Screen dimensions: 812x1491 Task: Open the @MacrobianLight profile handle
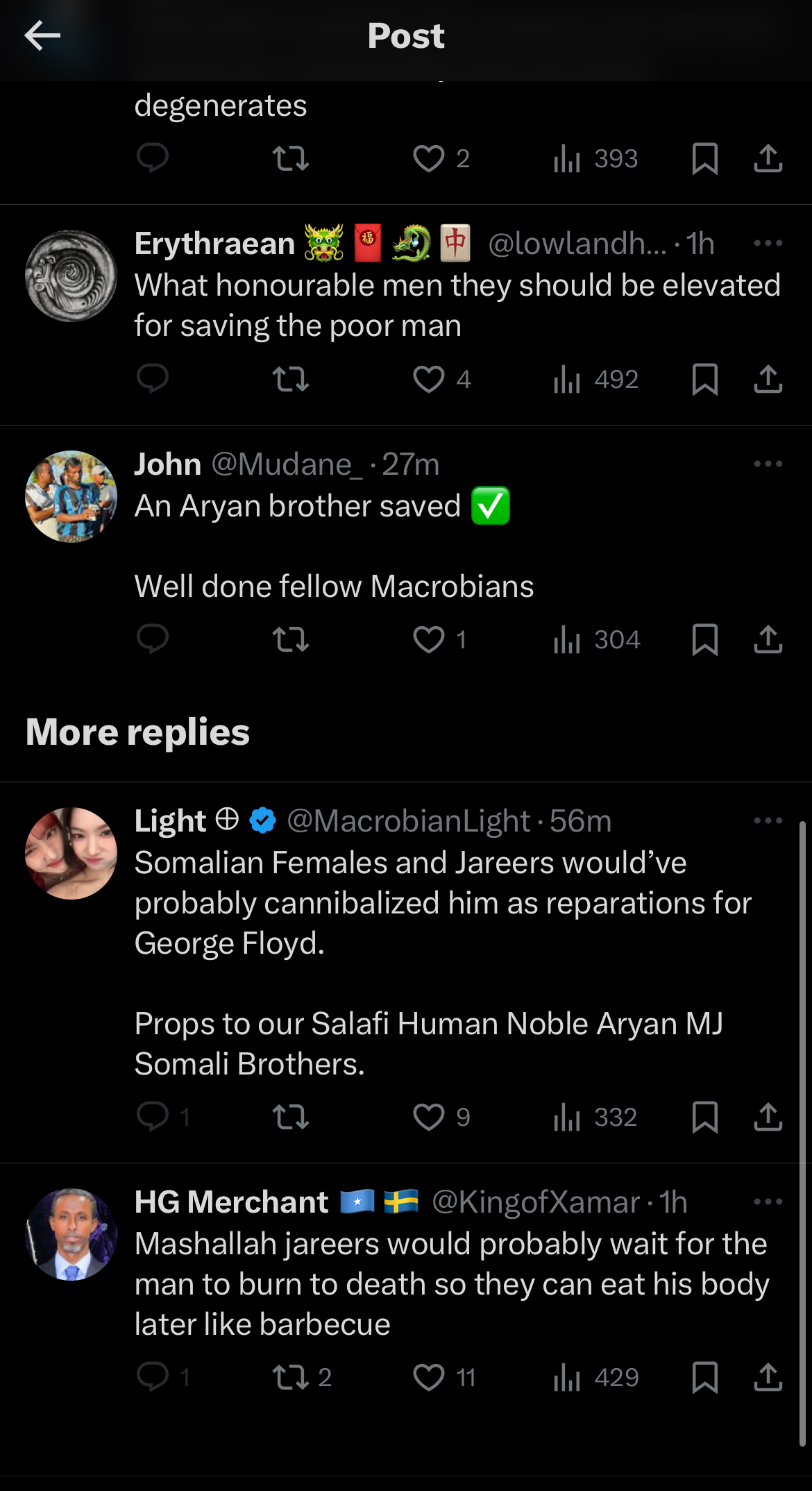coord(408,820)
